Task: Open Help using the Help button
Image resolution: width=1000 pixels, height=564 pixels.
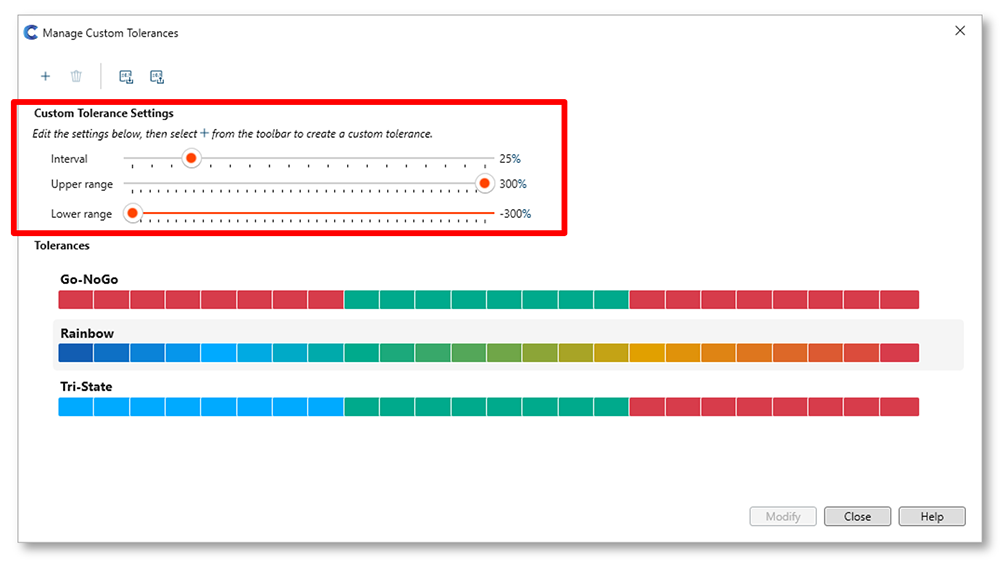Action: (931, 517)
